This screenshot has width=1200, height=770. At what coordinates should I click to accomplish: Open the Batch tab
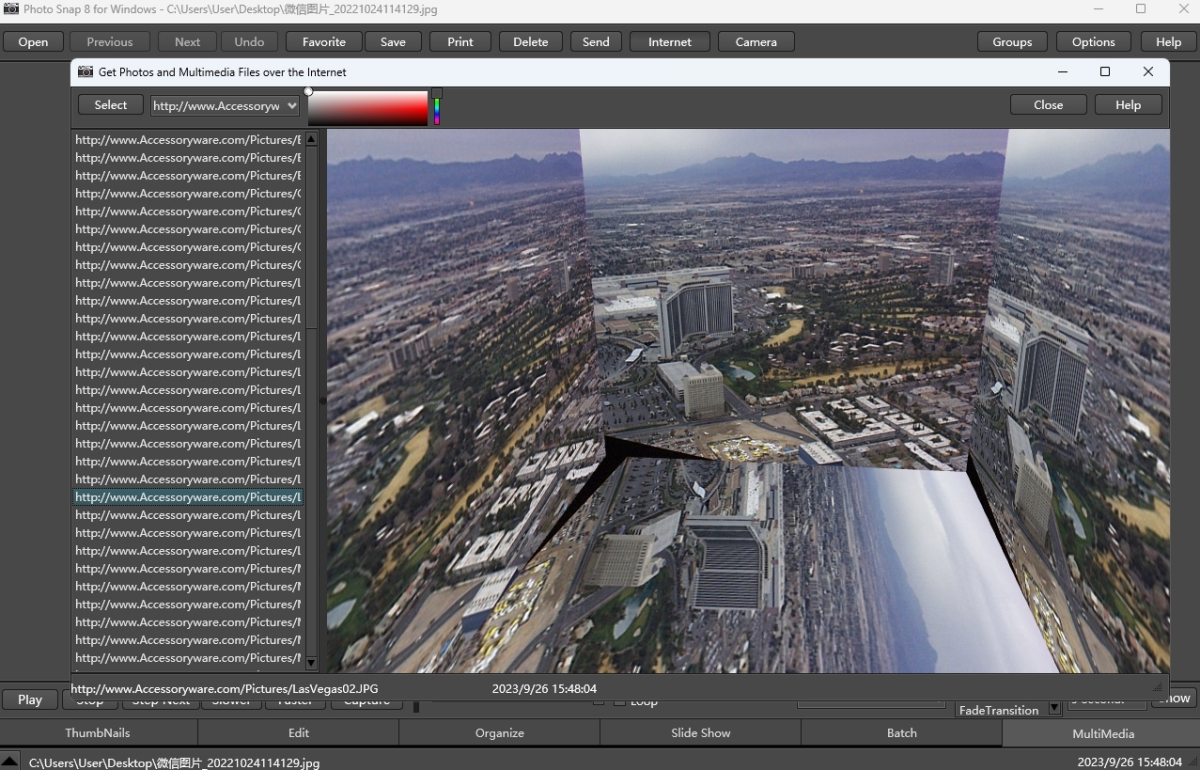(901, 733)
